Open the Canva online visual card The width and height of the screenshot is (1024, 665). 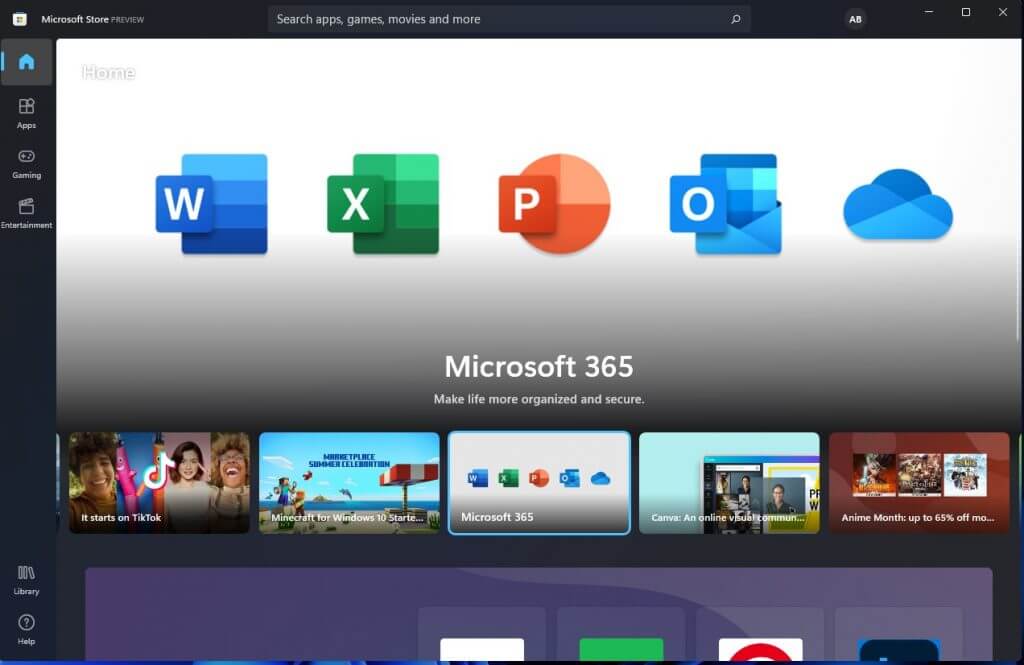point(729,483)
